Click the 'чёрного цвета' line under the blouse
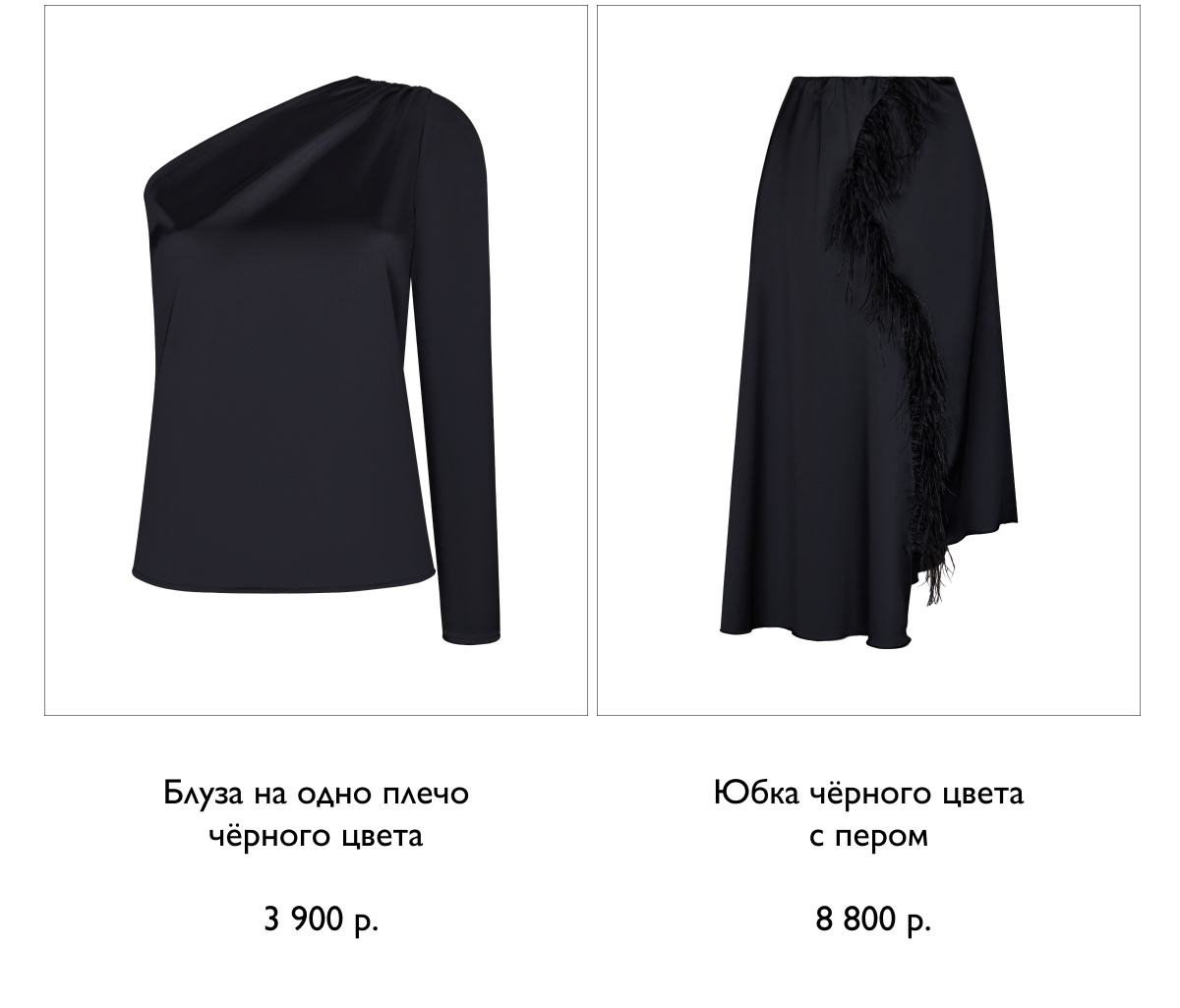 pyautogui.click(x=316, y=836)
